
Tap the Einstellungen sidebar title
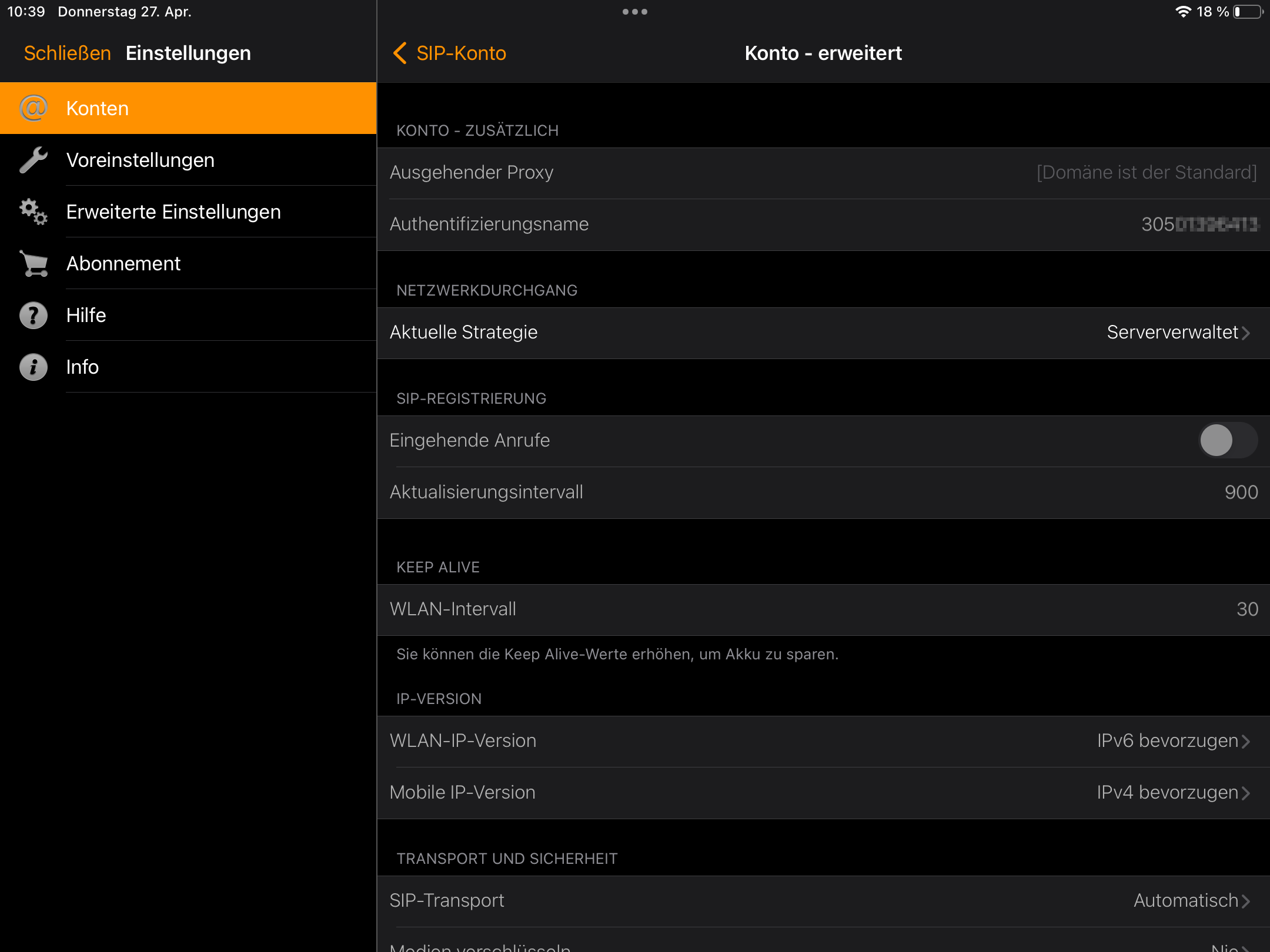point(188,53)
